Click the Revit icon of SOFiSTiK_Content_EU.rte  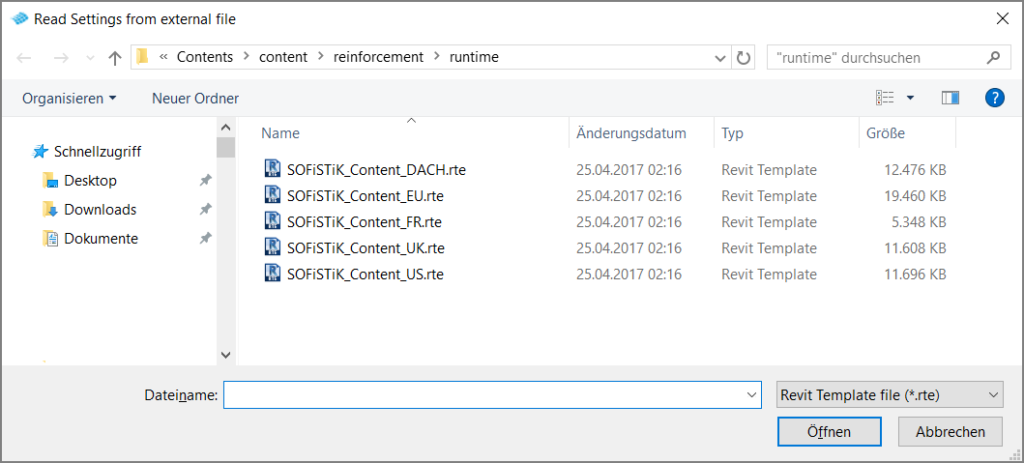pyautogui.click(x=272, y=195)
